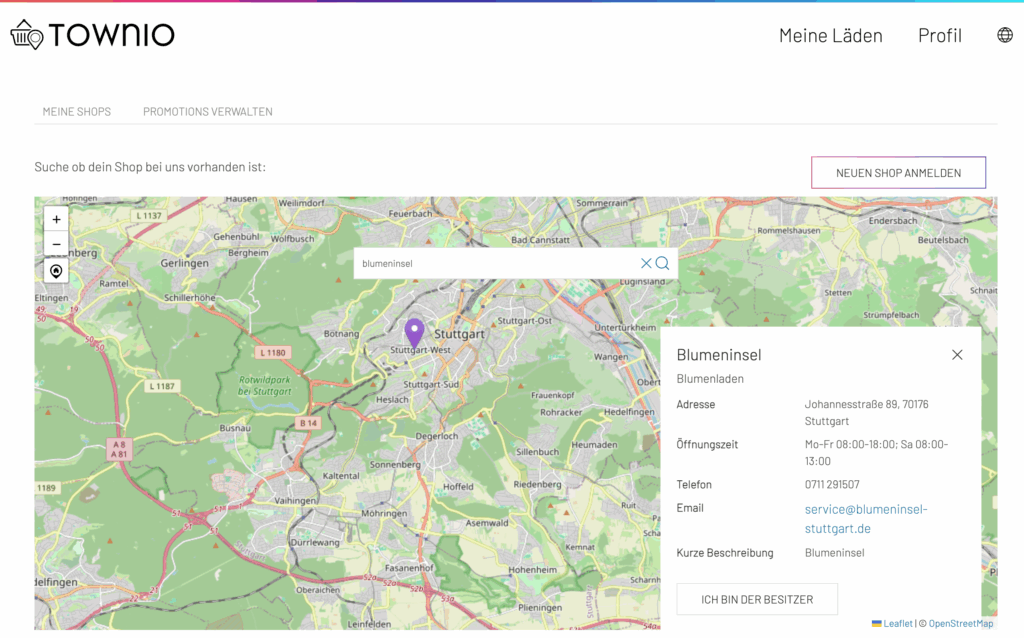Open the OpenStreetMap attribution link
Screen dimensions: 1024x638
960,623
